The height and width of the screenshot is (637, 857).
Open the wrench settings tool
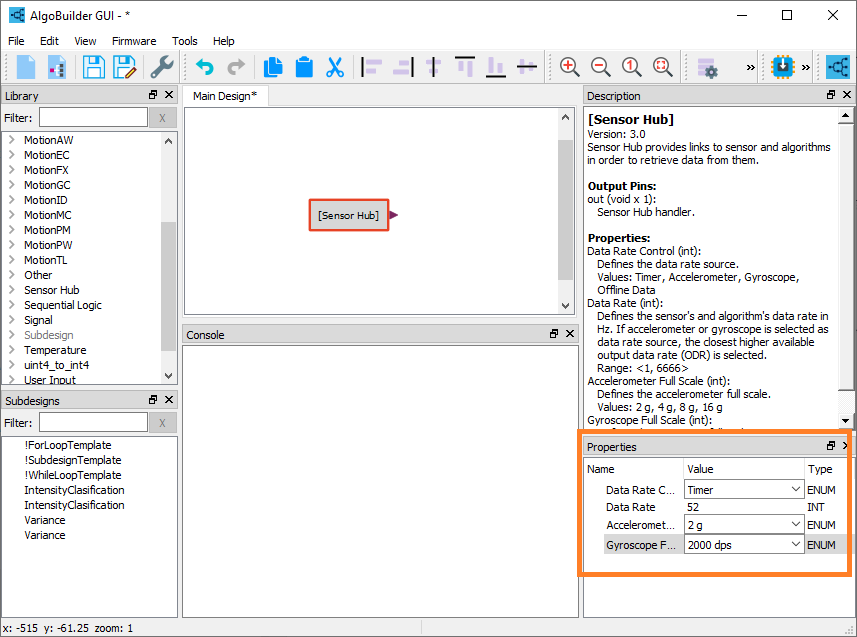click(162, 67)
